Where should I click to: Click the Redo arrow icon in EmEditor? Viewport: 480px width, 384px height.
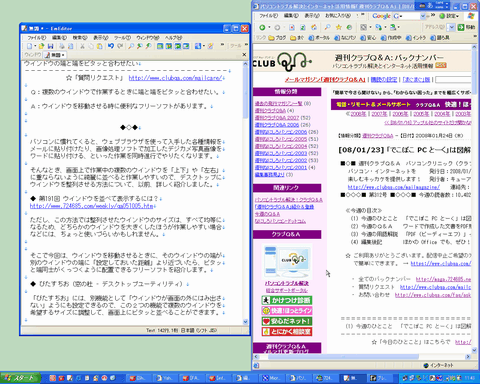point(120,46)
